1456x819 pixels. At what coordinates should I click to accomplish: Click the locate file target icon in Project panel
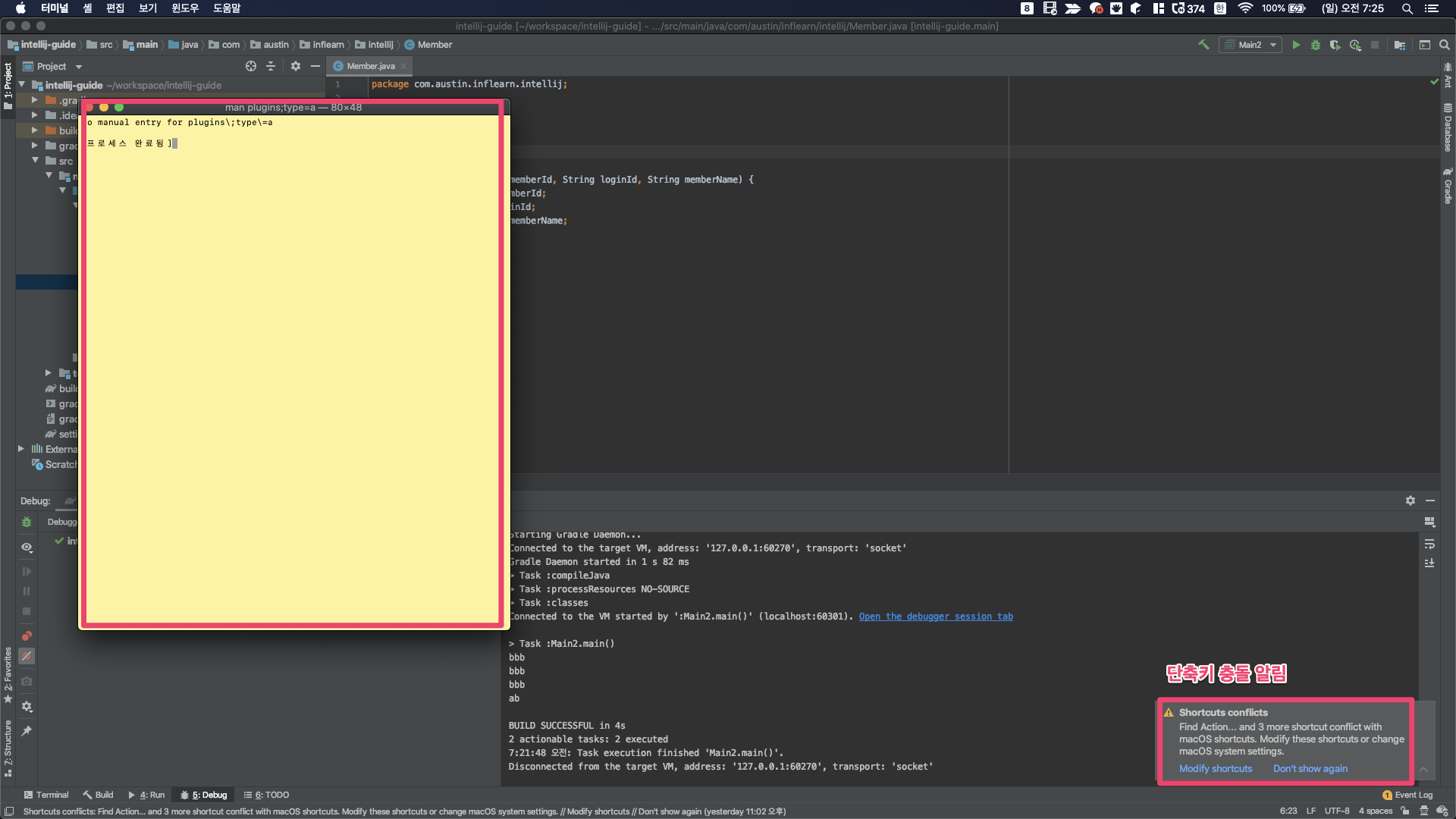(x=251, y=67)
